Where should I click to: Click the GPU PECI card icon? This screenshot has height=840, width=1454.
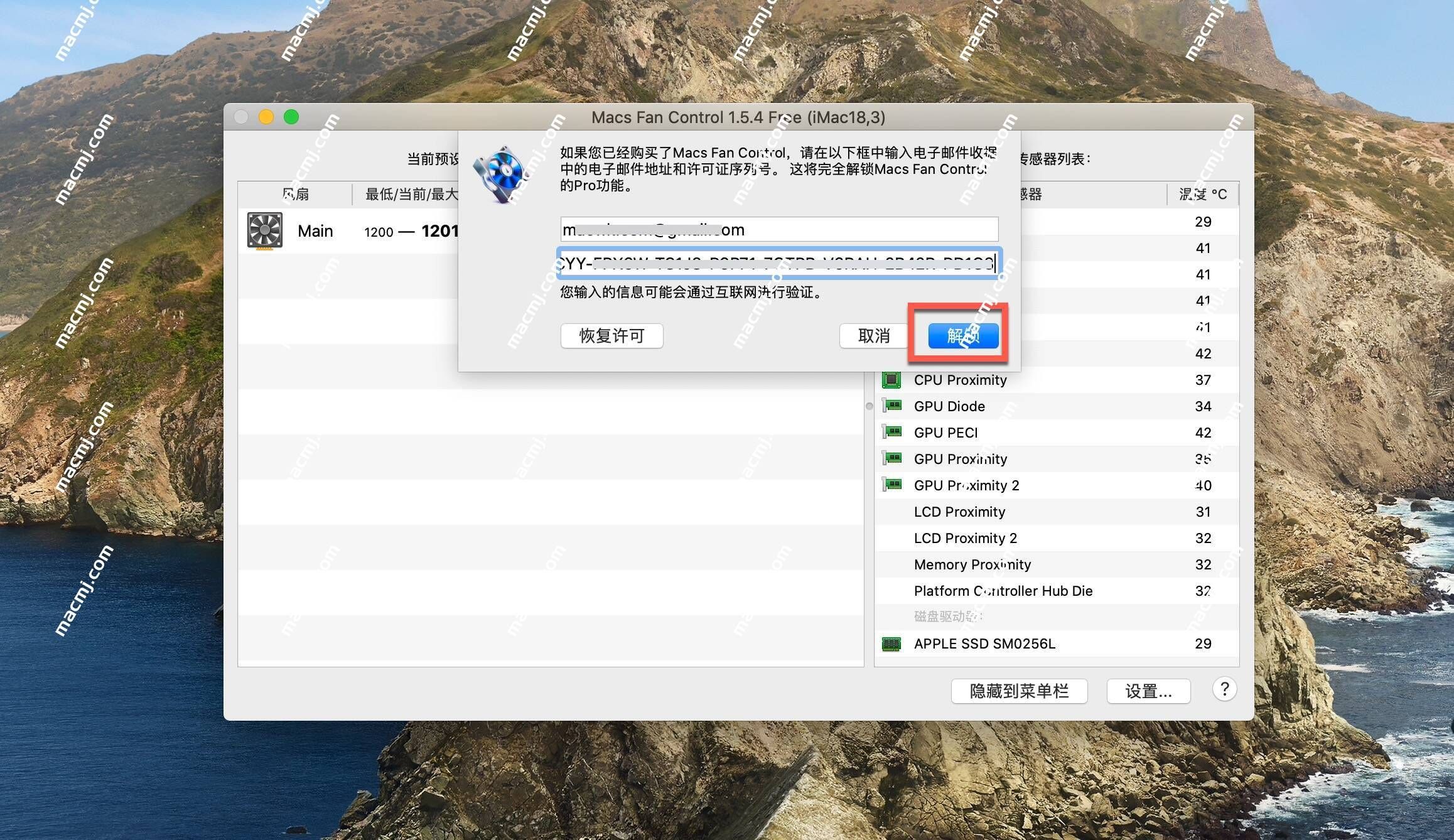click(891, 432)
